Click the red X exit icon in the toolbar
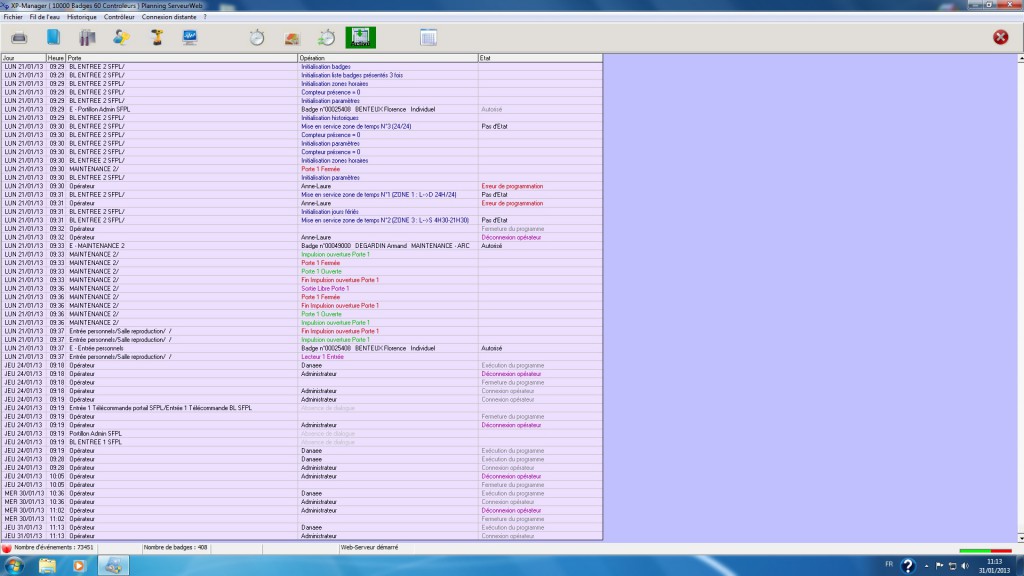Screen dimensions: 1024x576 (1000, 37)
